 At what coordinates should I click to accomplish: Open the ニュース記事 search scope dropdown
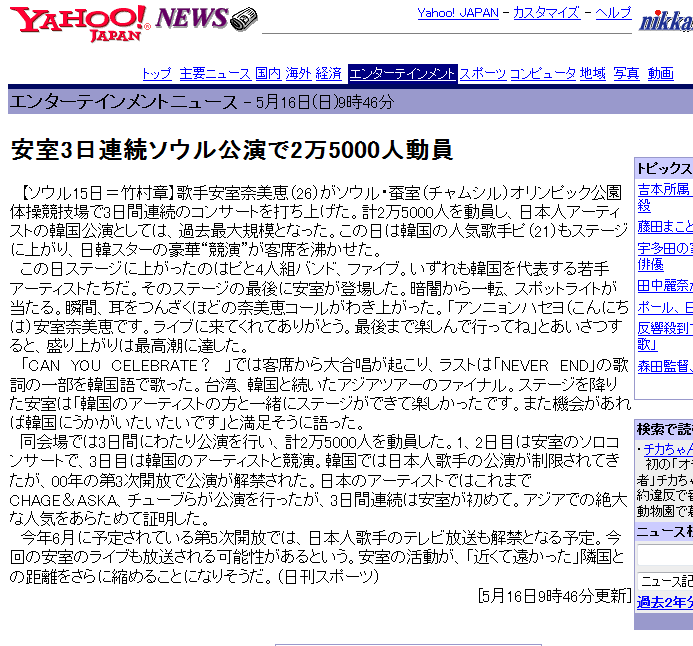point(665,581)
